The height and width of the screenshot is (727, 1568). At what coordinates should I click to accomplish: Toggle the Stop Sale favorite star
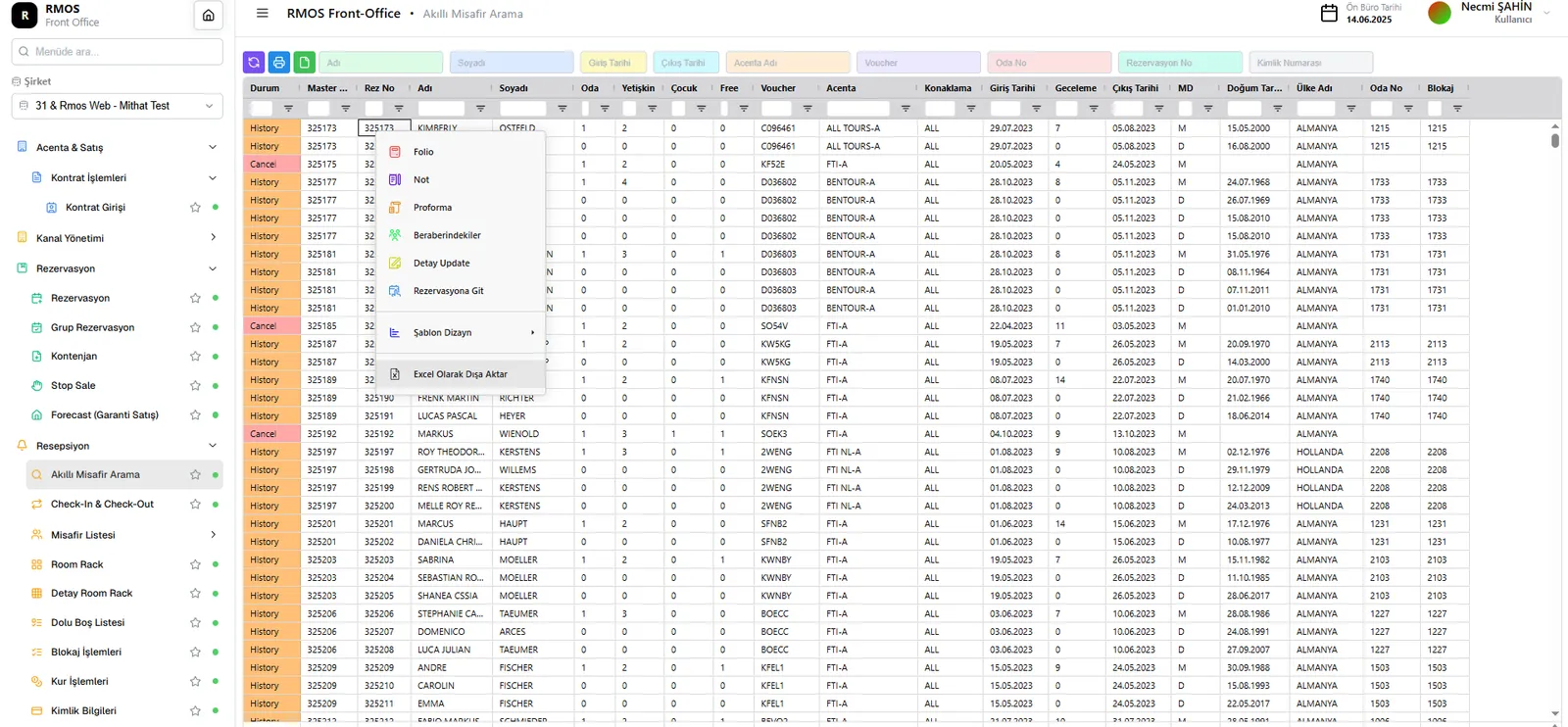pos(195,386)
